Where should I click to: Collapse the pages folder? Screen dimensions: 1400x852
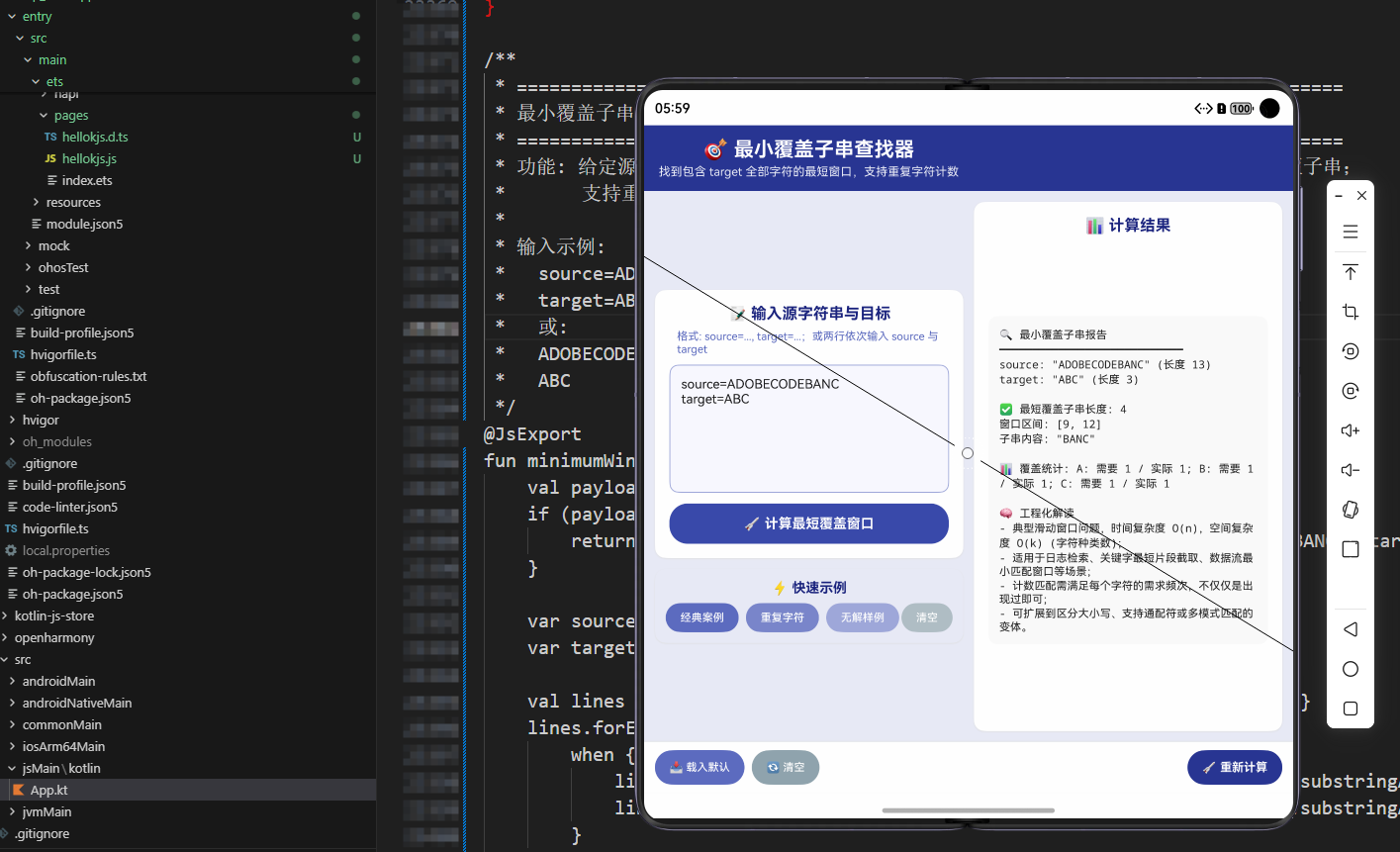coord(43,115)
